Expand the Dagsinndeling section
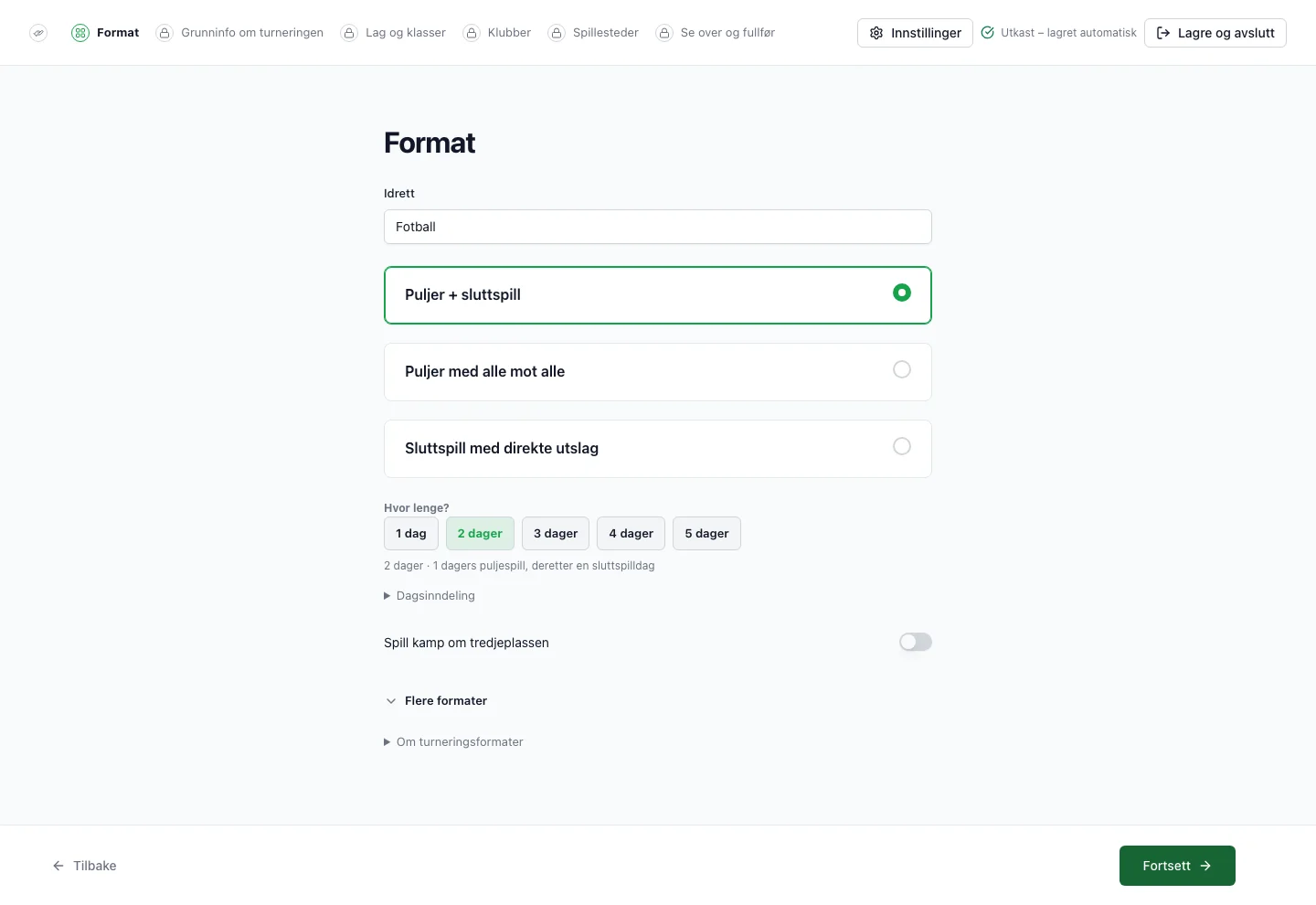Image resolution: width=1316 pixels, height=905 pixels. [430, 595]
